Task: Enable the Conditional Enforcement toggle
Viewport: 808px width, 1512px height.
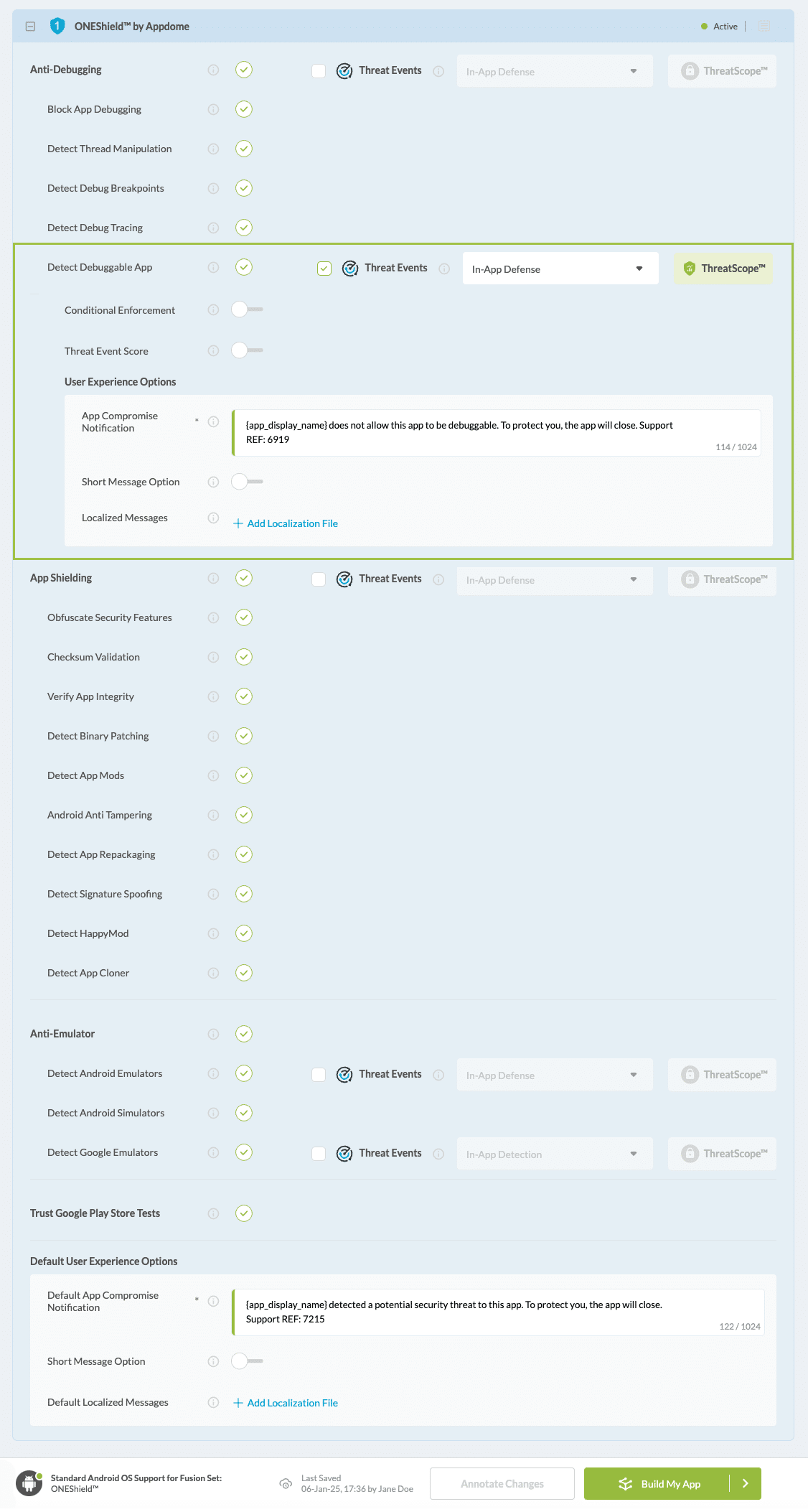Action: (x=247, y=309)
